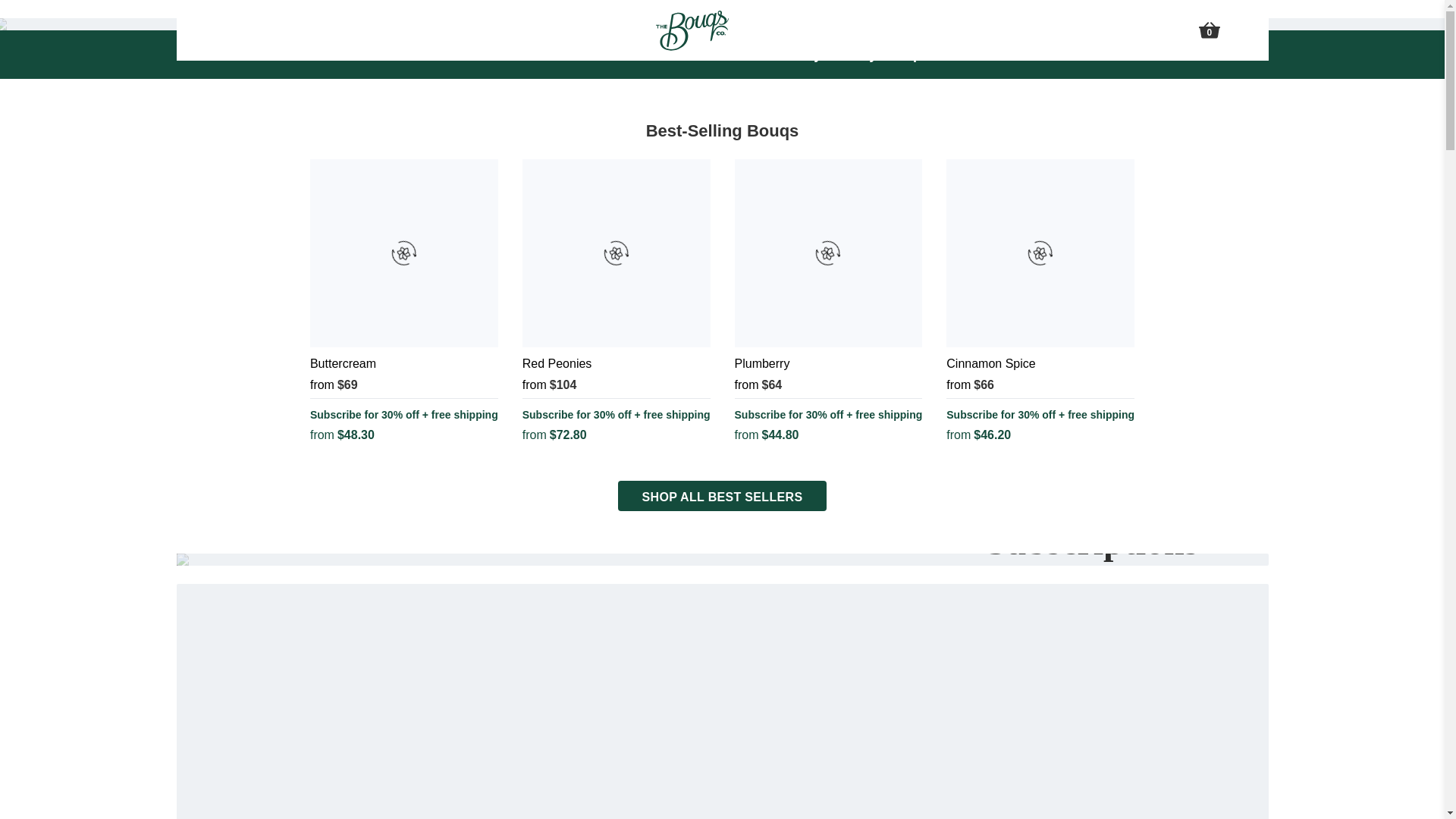Click The Bouqs Co. logo
Image resolution: width=1456 pixels, height=819 pixels.
pos(692,30)
